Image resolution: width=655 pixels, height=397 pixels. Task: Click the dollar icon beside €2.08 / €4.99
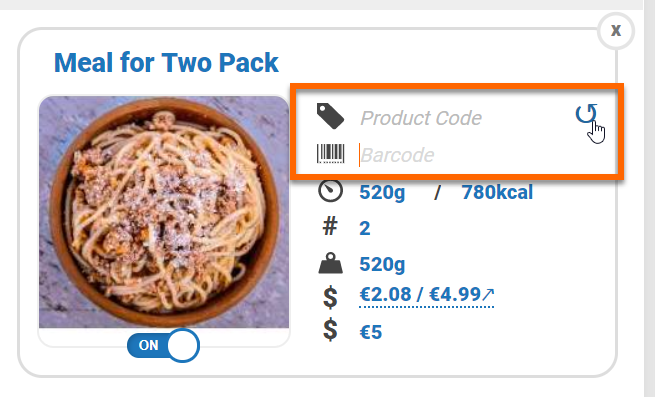pos(330,297)
